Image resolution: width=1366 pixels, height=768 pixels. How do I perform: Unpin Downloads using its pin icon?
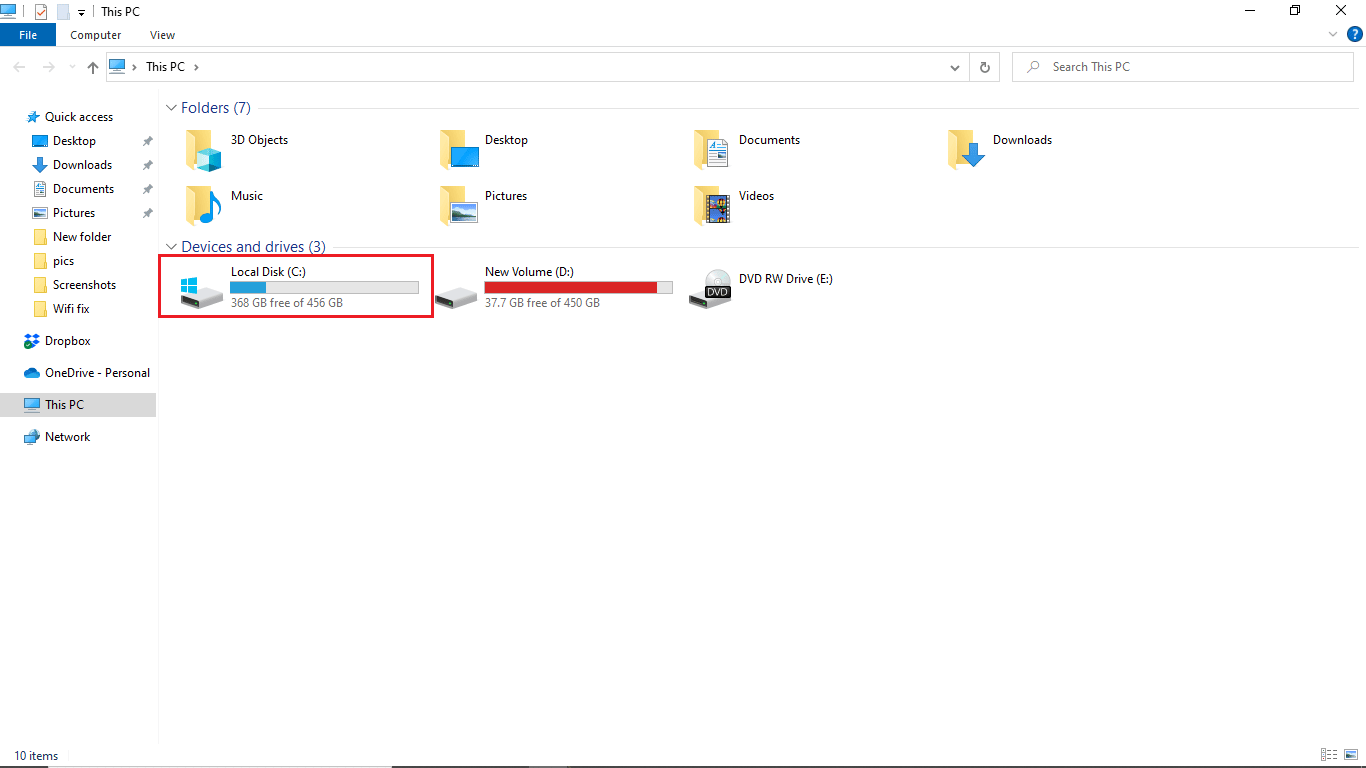(147, 165)
